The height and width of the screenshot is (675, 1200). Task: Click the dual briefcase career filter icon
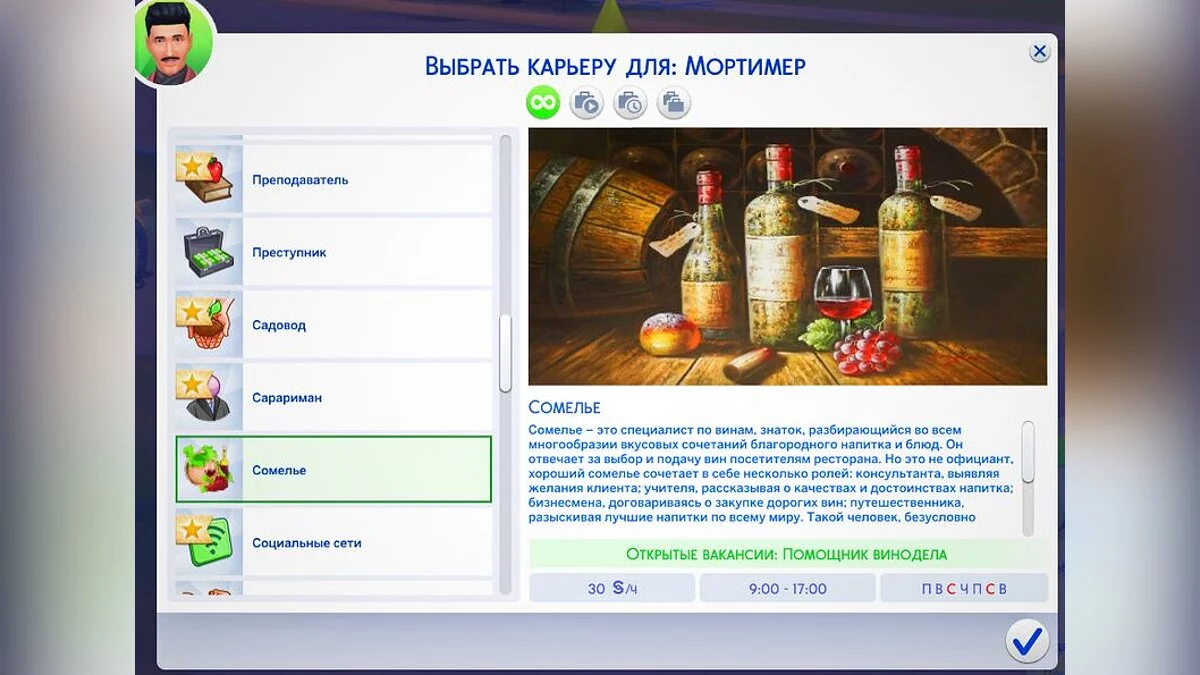673,101
